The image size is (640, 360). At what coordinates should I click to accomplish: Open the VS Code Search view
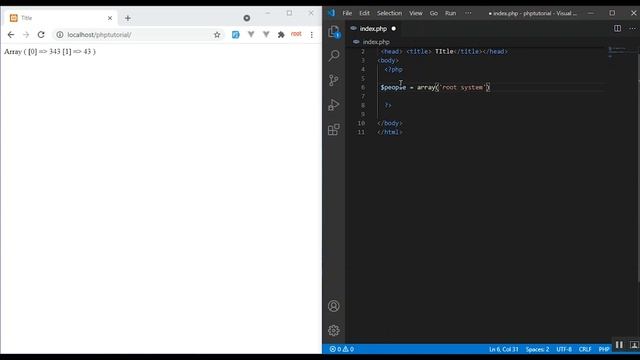point(333,56)
